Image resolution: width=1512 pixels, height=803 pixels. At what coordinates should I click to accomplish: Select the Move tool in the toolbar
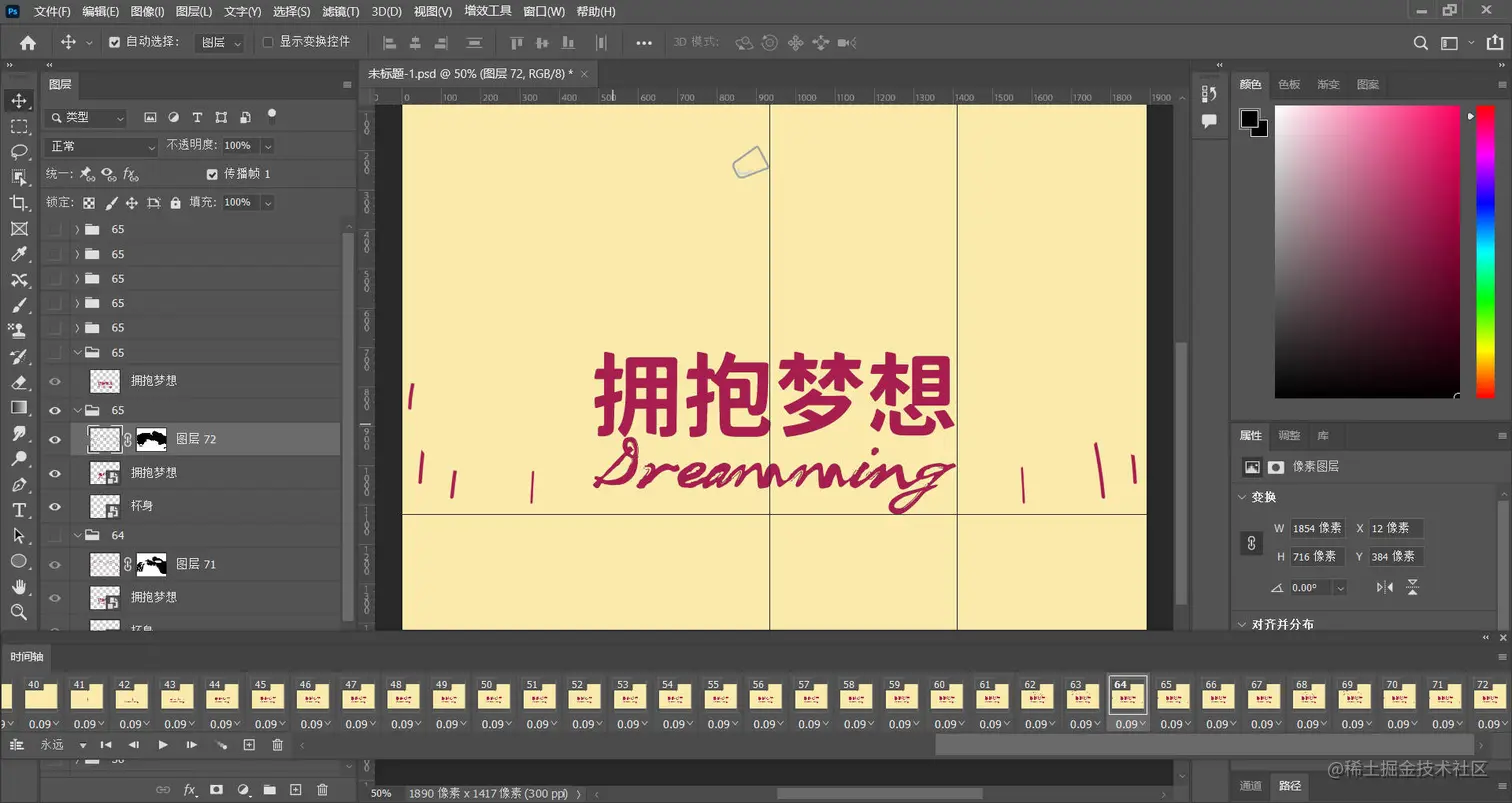[x=19, y=101]
